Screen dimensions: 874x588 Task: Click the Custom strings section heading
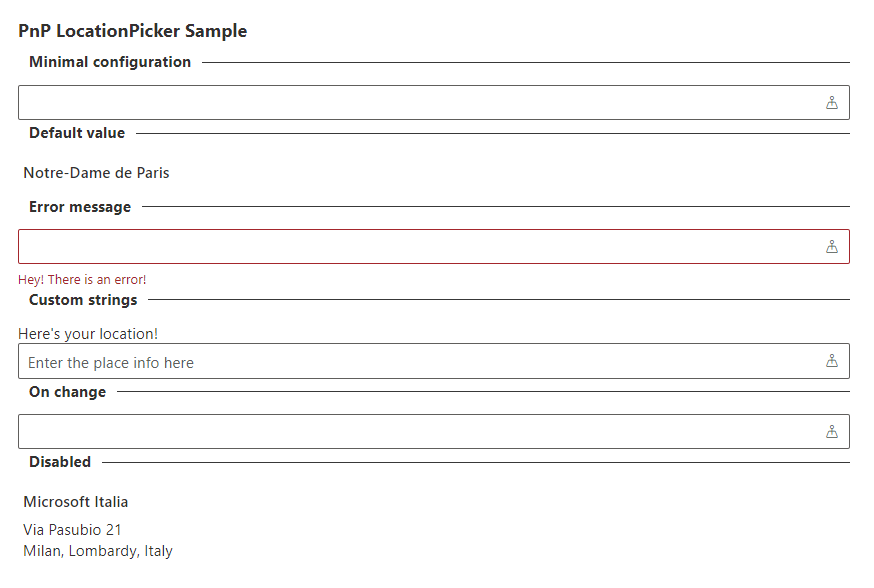(83, 300)
